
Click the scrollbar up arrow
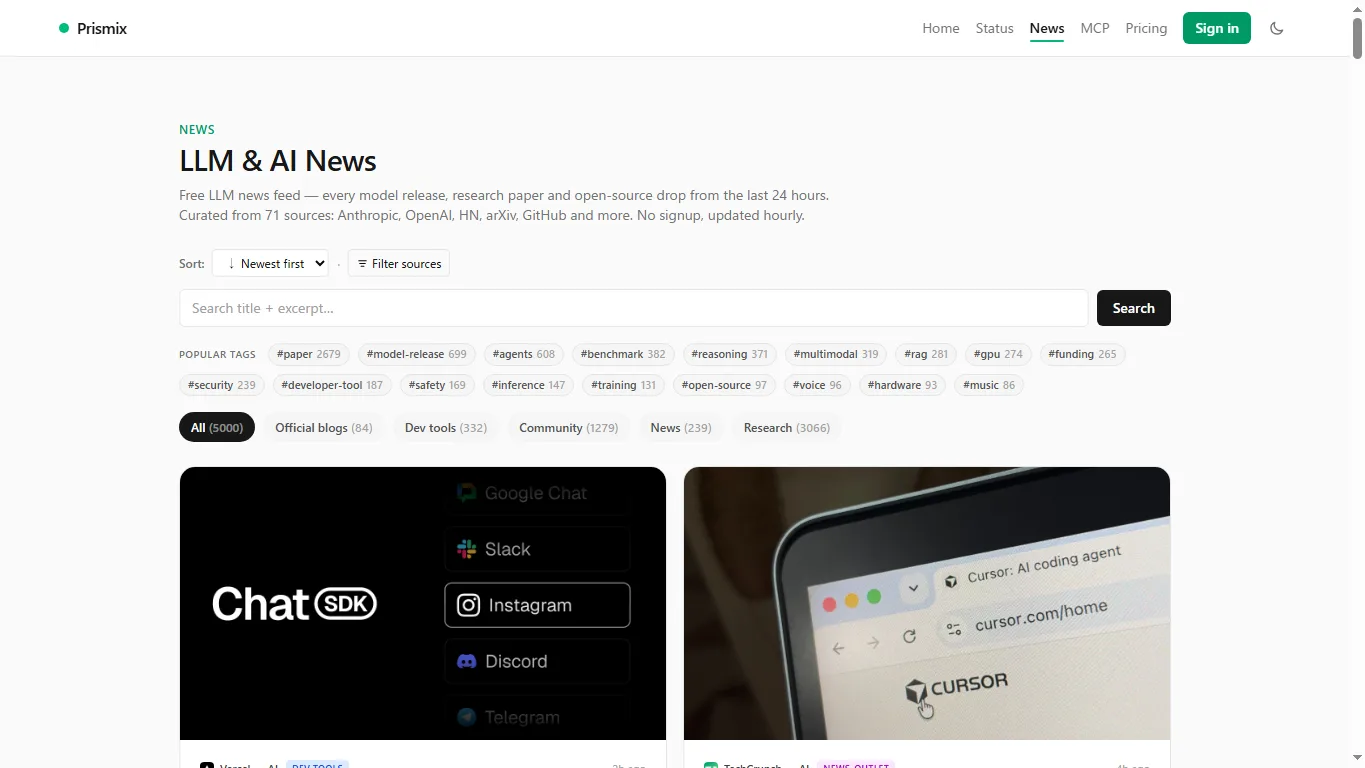[1357, 8]
